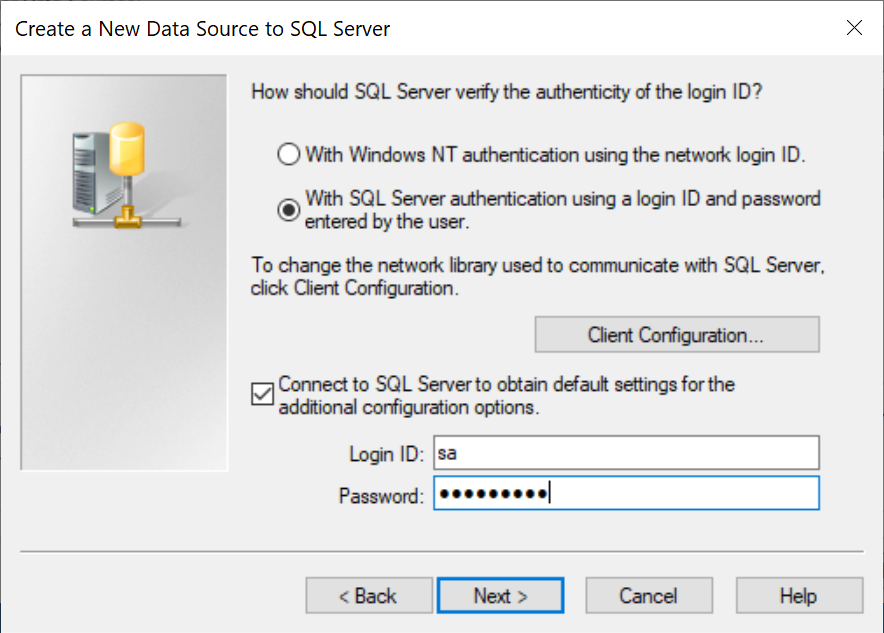Click the network library instruction text
The image size is (884, 633).
click(x=538, y=277)
